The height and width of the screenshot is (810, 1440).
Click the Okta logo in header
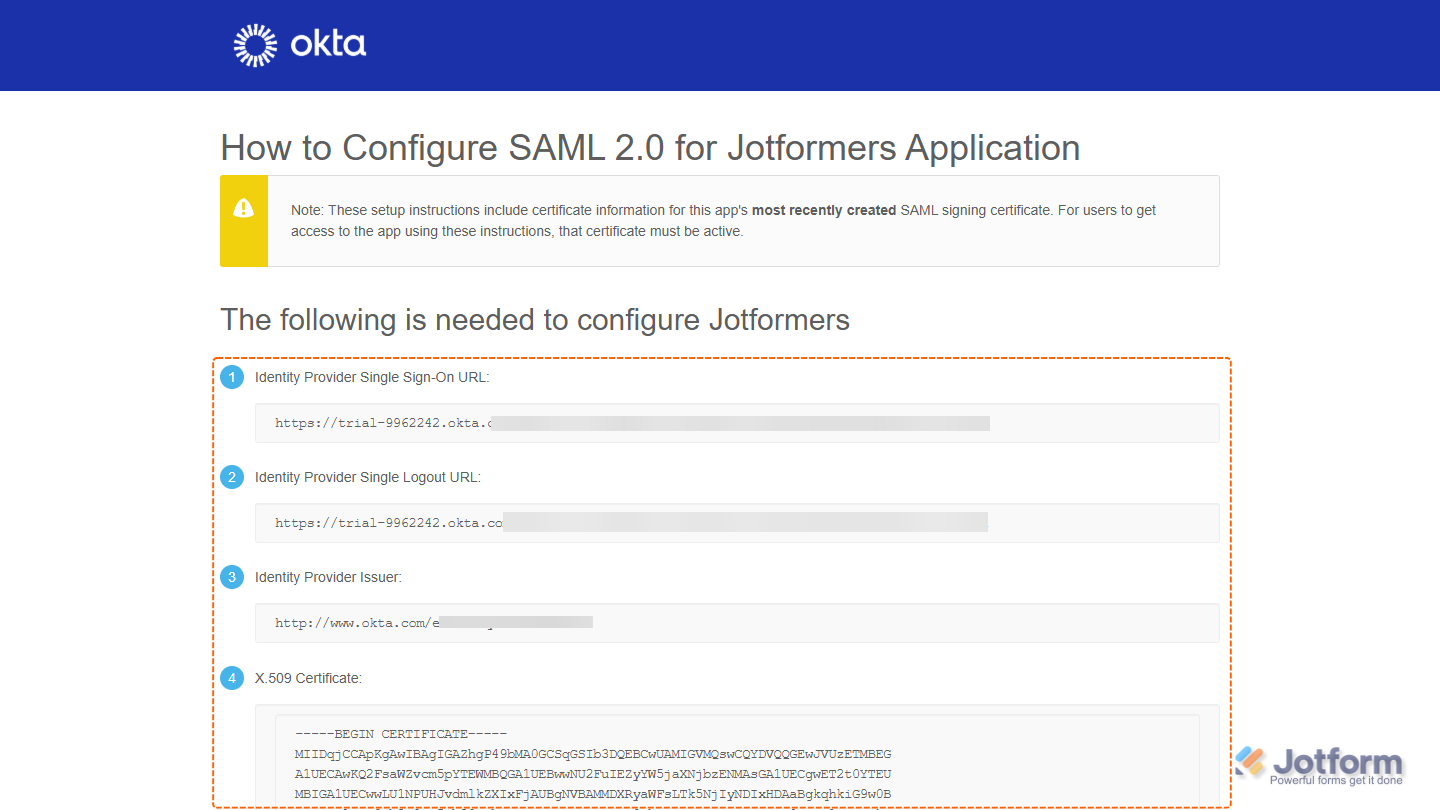coord(299,45)
